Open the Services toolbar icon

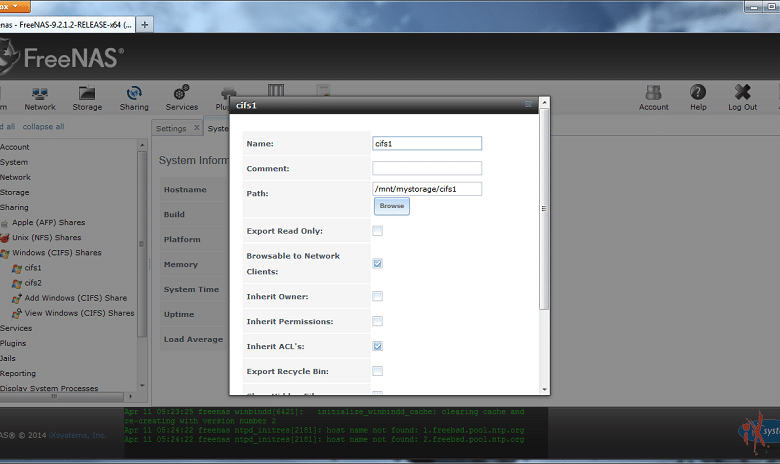point(182,98)
